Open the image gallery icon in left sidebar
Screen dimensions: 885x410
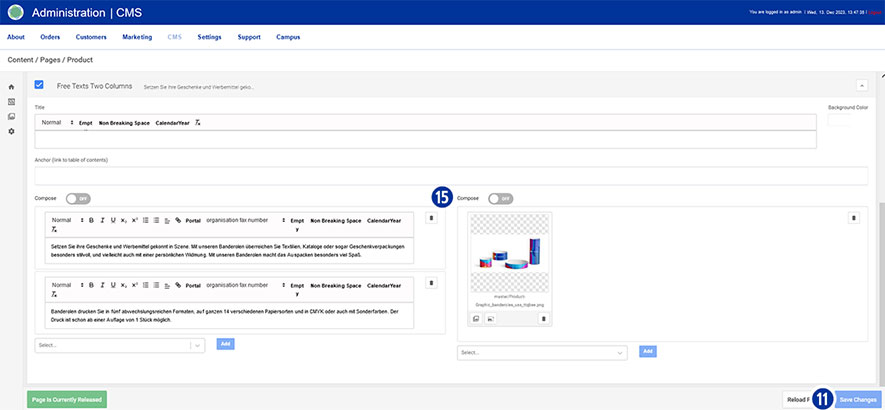(x=11, y=116)
